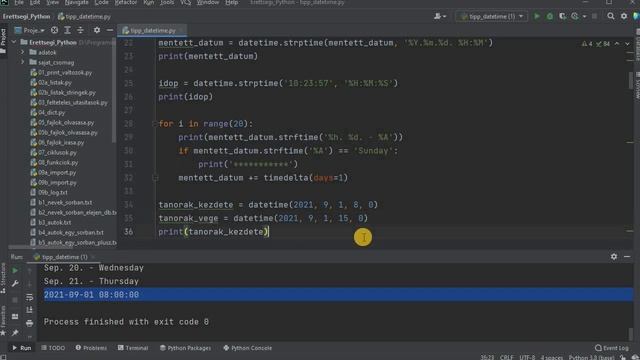640x360 pixels.
Task: Pin the Run tab
Action: 15,333
